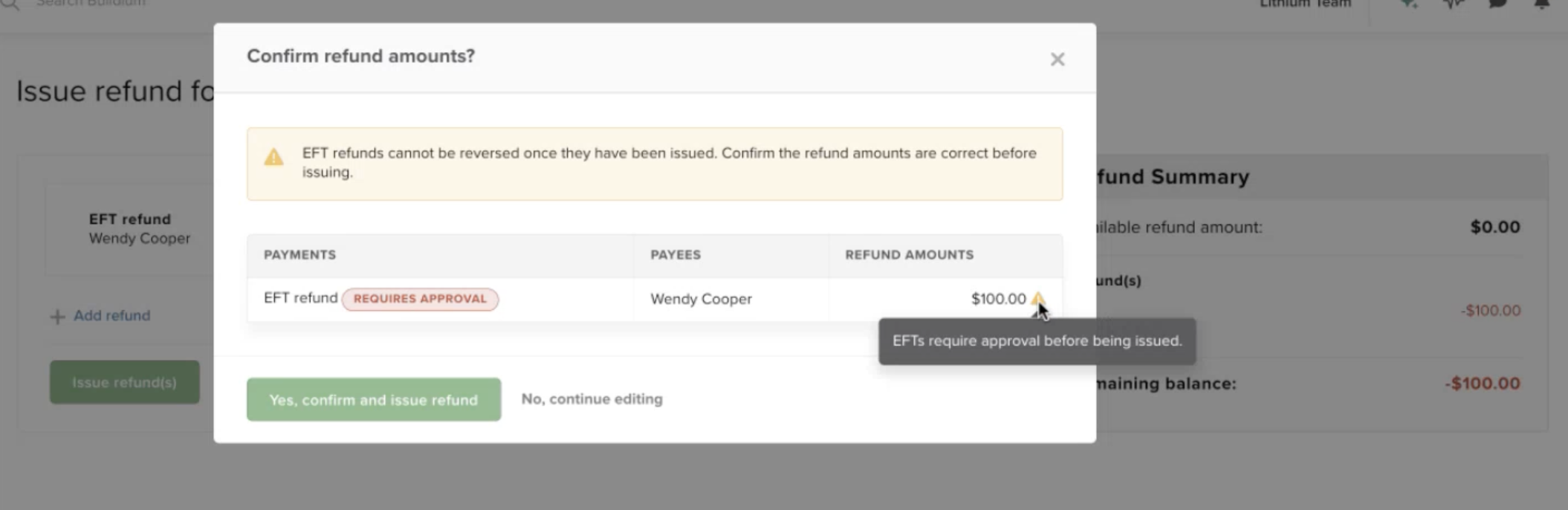Screen dimensions: 1568x510
Task: Click the REQUIRES APPROVAL badge
Action: coord(420,299)
